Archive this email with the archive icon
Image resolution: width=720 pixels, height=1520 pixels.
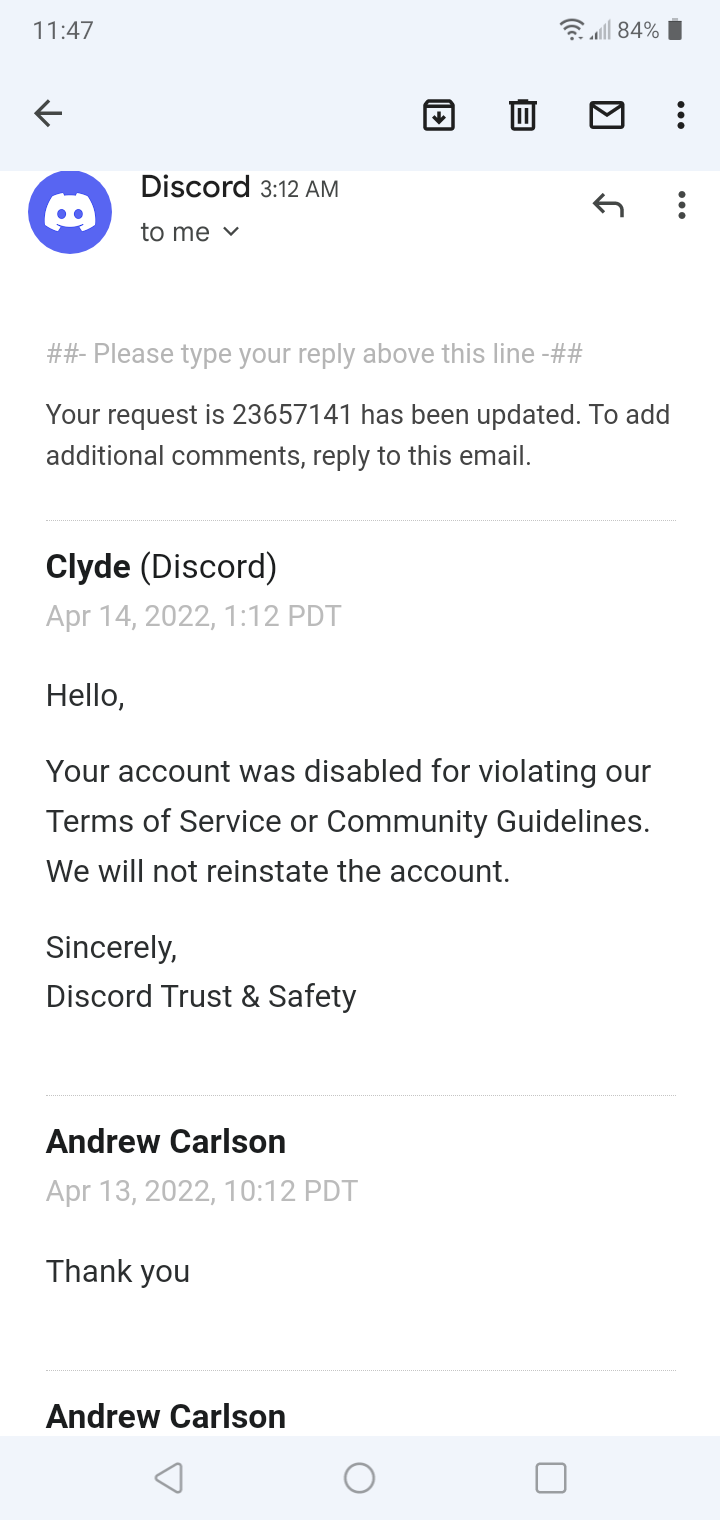(439, 115)
